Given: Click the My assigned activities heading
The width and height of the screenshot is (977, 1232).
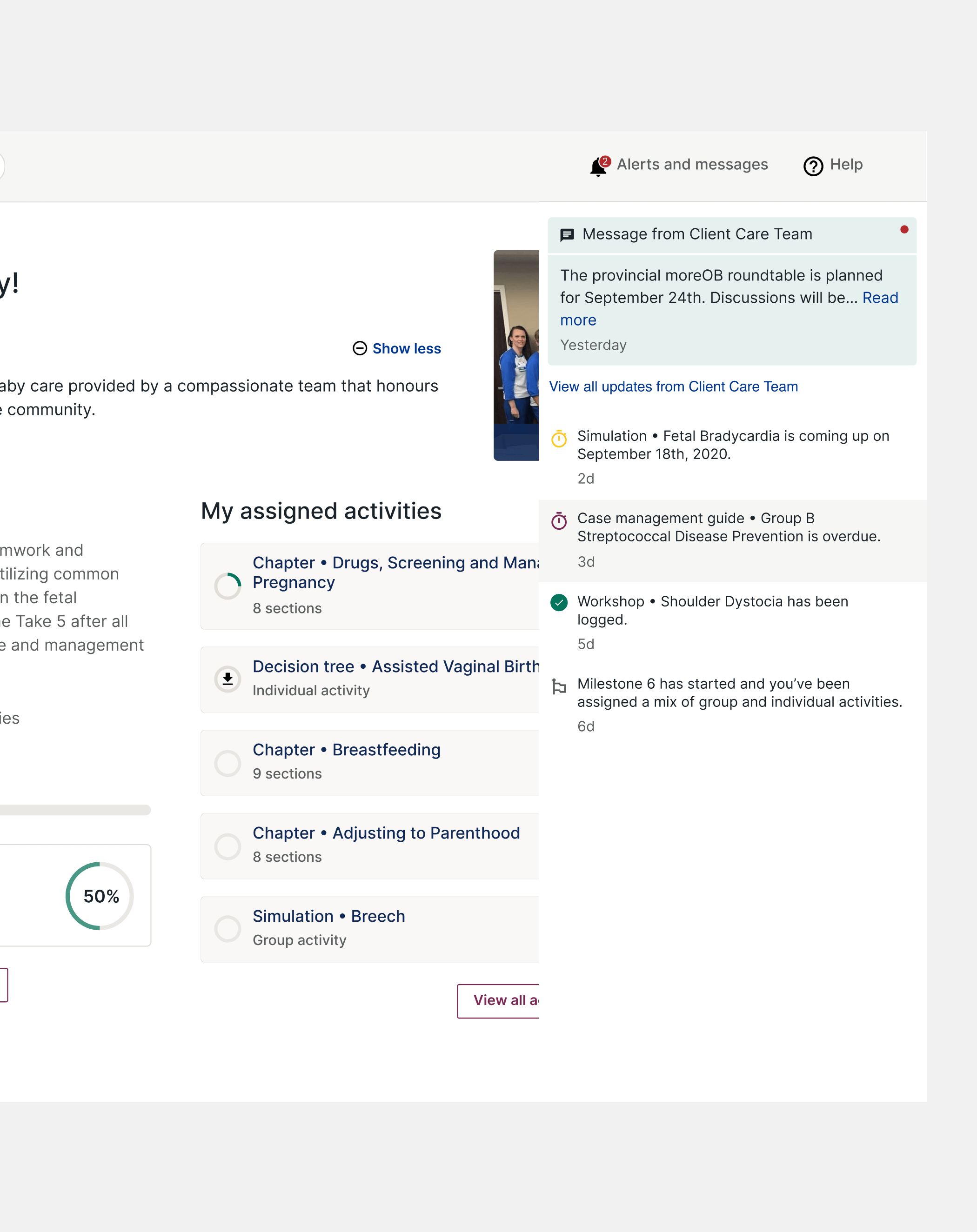Looking at the screenshot, I should tap(321, 511).
